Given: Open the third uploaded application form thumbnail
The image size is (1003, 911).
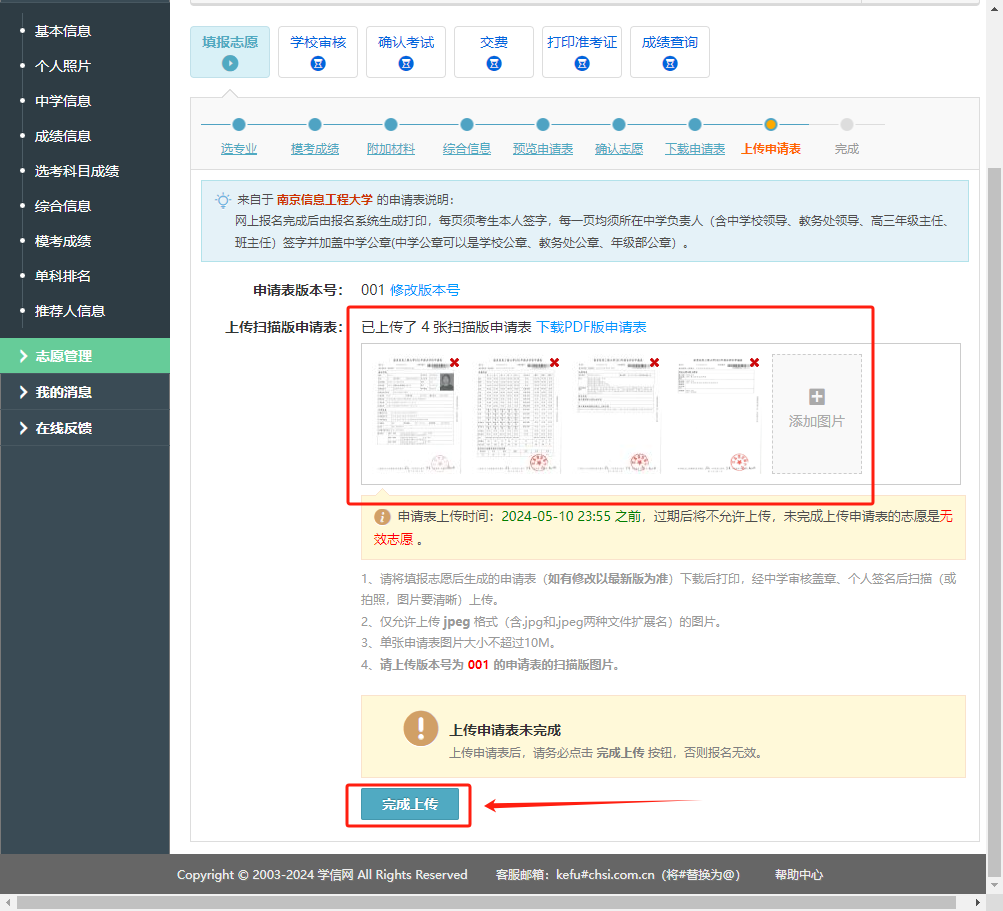Looking at the screenshot, I should point(617,416).
